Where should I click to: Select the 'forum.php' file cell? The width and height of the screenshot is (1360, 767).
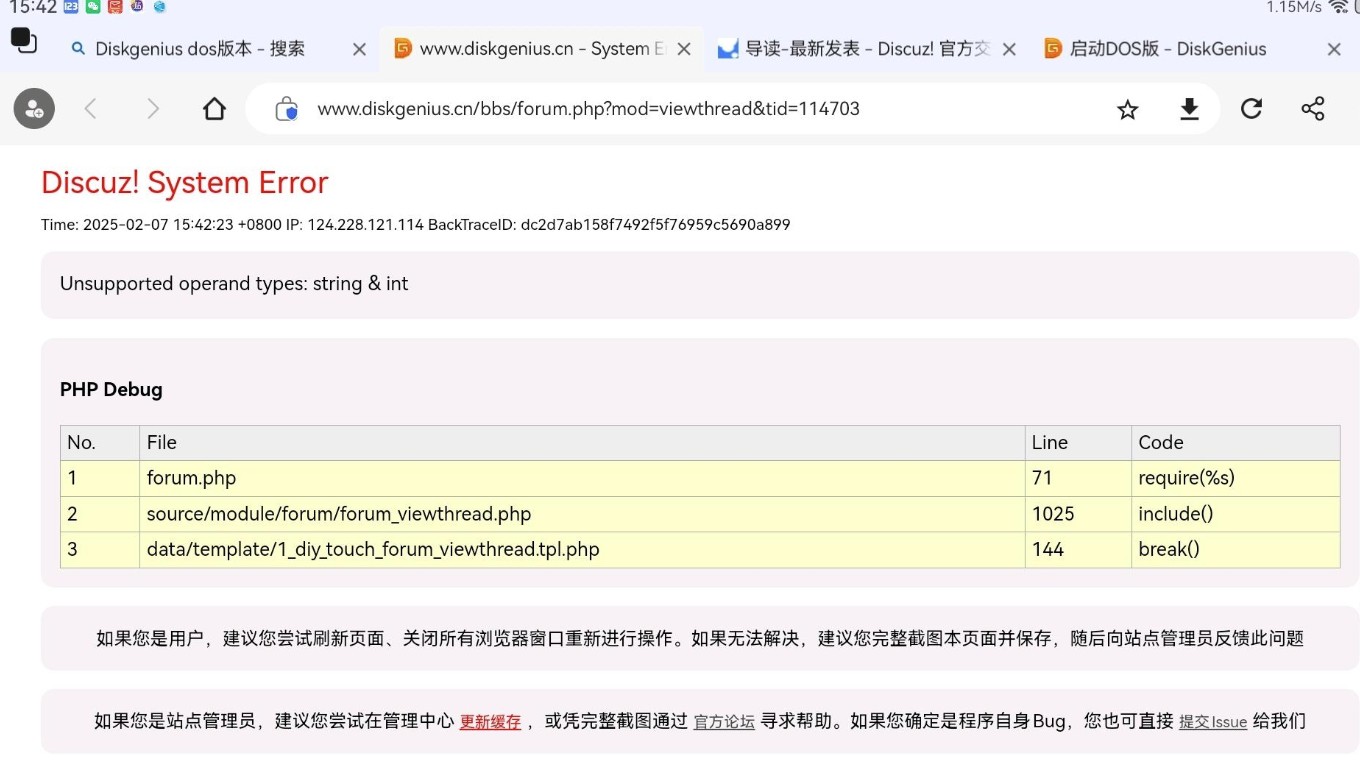(x=582, y=478)
